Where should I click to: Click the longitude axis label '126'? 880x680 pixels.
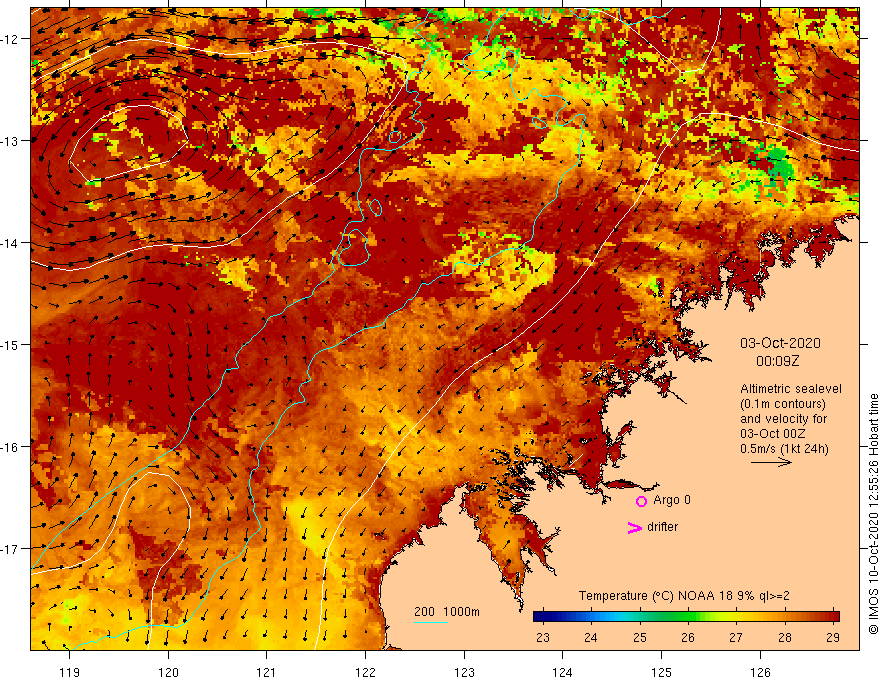pos(760,672)
